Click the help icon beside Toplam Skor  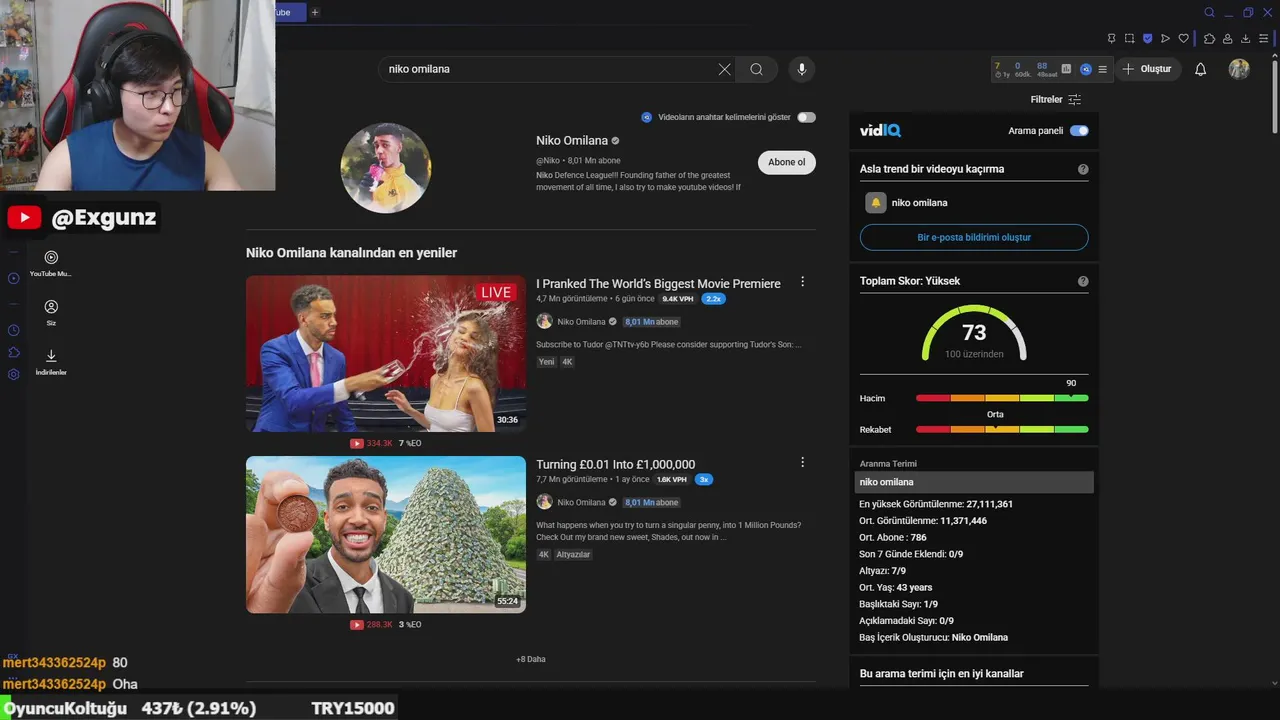tap(1083, 282)
